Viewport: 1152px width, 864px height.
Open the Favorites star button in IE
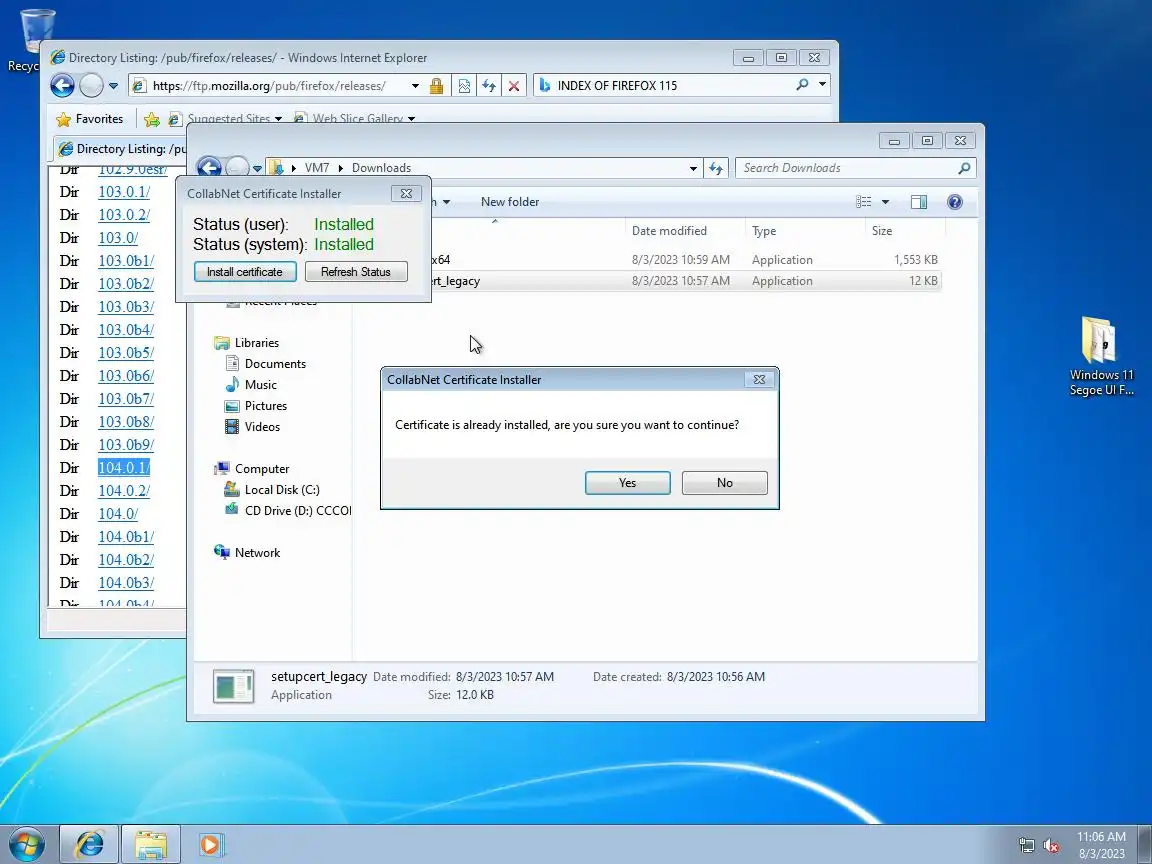pyautogui.click(x=90, y=119)
